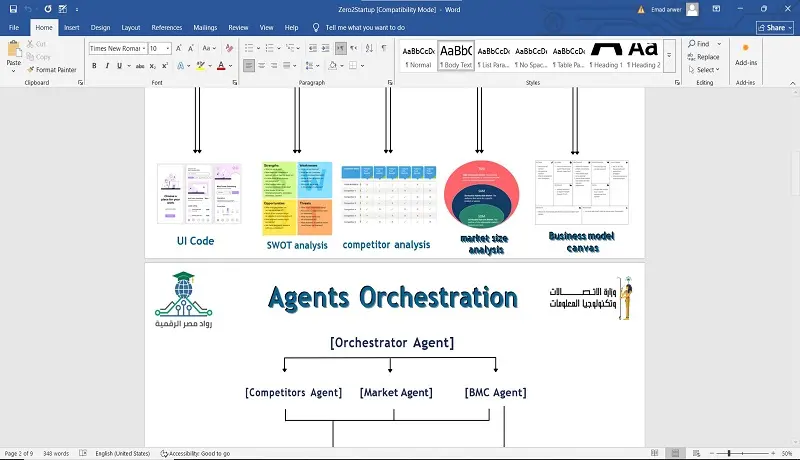Collapse the ribbon with the chevron
Screen dimensions: 800x460
tap(792, 83)
